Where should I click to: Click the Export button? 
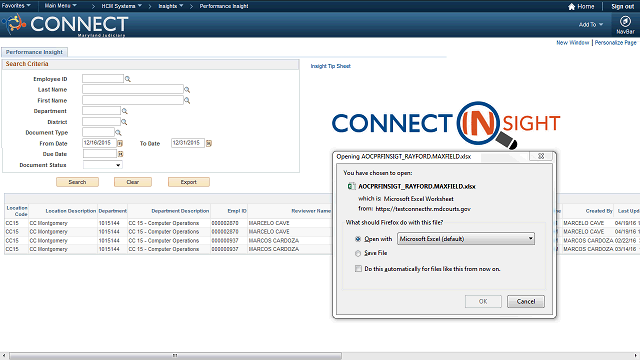coord(189,182)
